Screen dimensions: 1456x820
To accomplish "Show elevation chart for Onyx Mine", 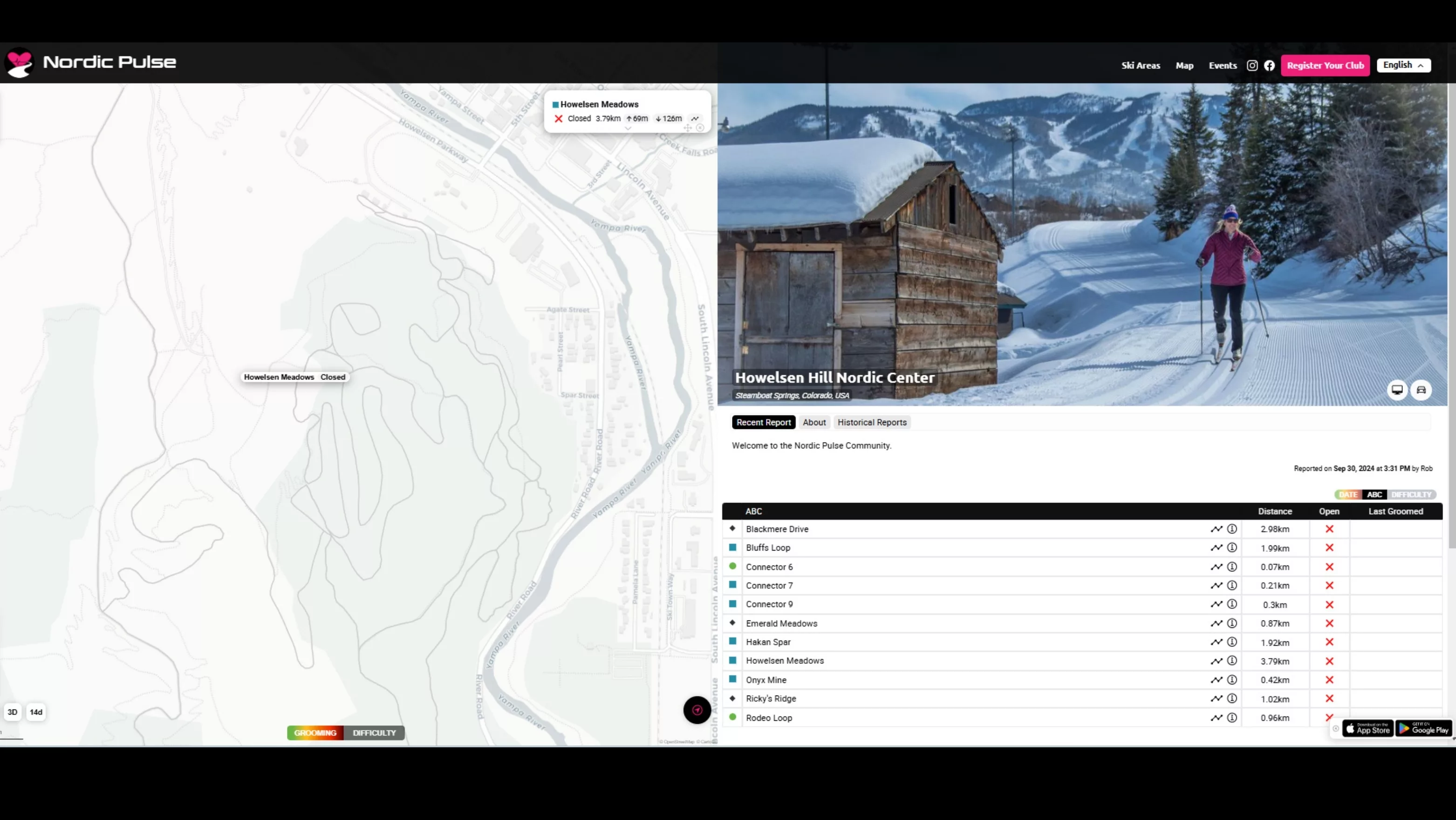I will tap(1217, 680).
